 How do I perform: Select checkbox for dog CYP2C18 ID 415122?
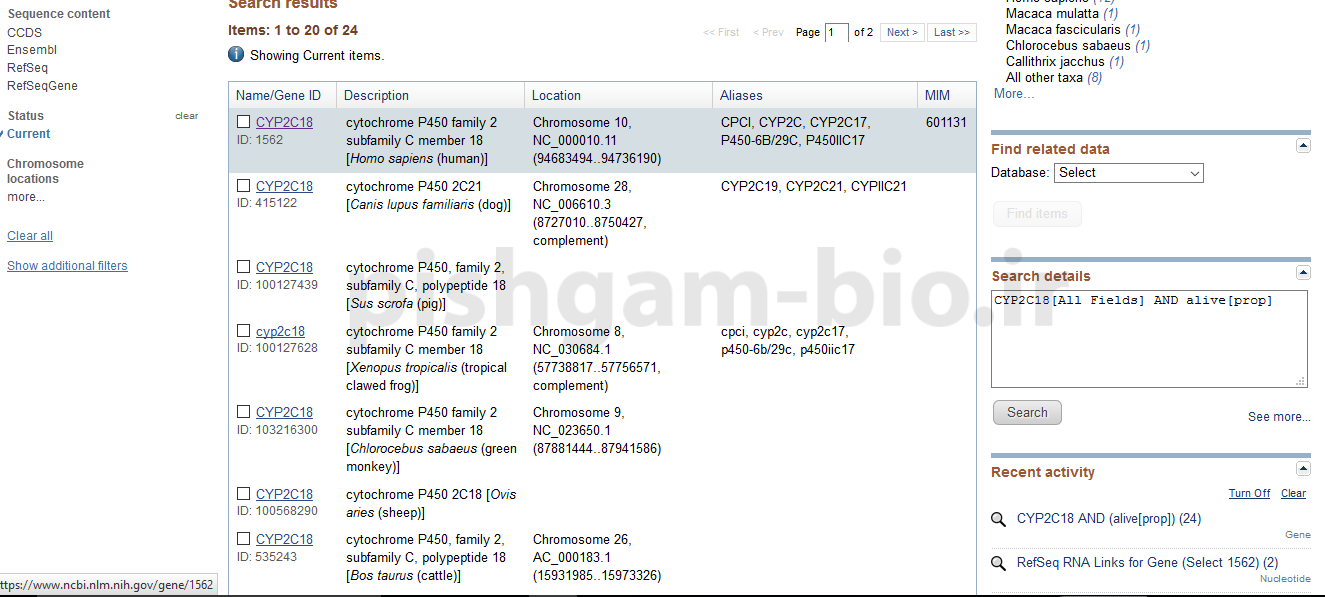(x=244, y=186)
